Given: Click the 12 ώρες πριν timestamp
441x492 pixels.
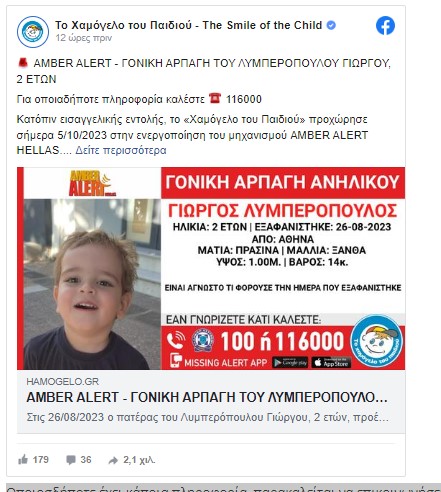Looking at the screenshot, I should coord(84,38).
